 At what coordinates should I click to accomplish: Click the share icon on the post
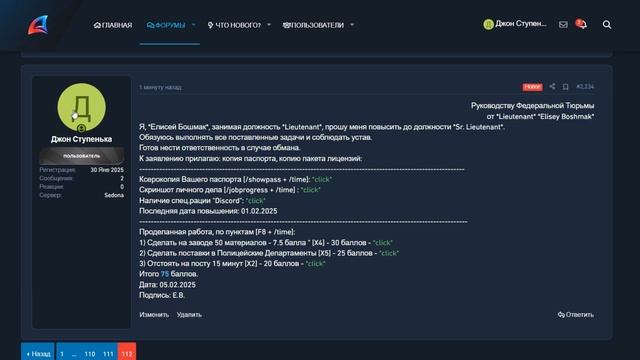click(x=552, y=87)
